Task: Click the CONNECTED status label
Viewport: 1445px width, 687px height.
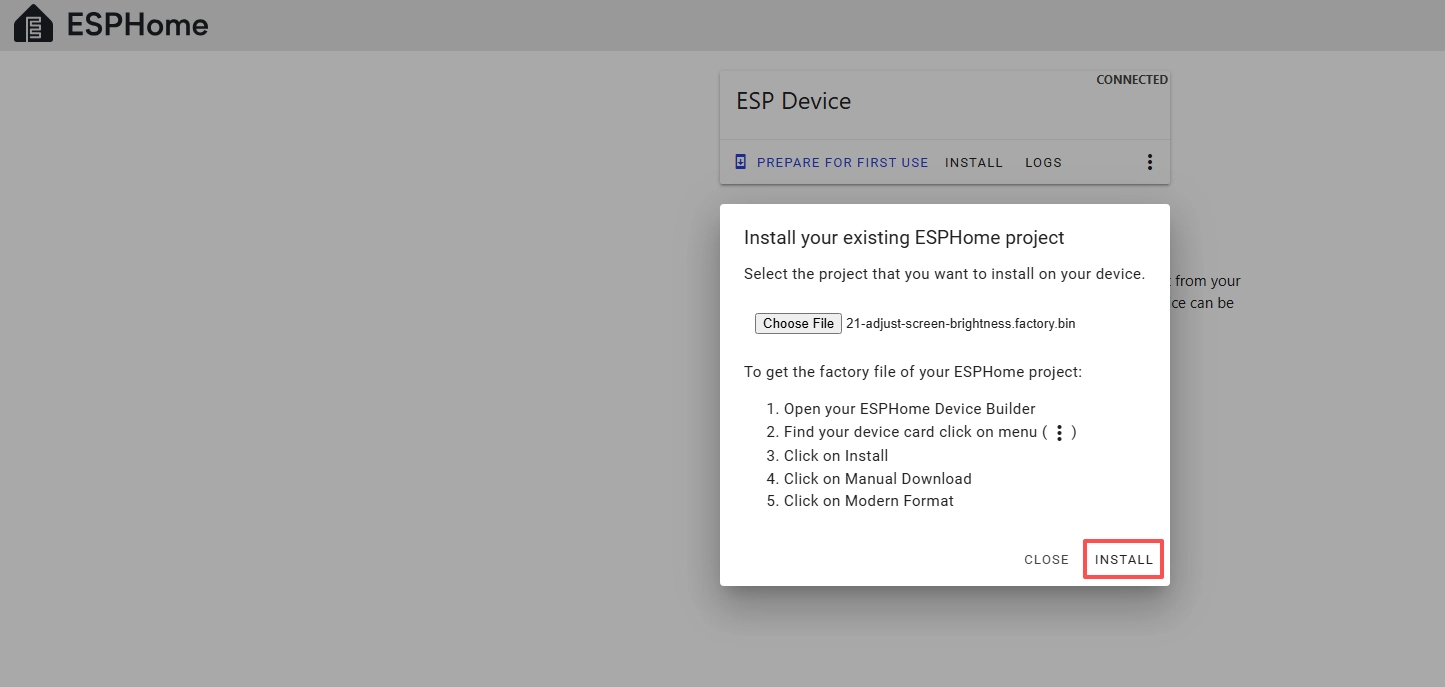Action: pyautogui.click(x=1131, y=80)
